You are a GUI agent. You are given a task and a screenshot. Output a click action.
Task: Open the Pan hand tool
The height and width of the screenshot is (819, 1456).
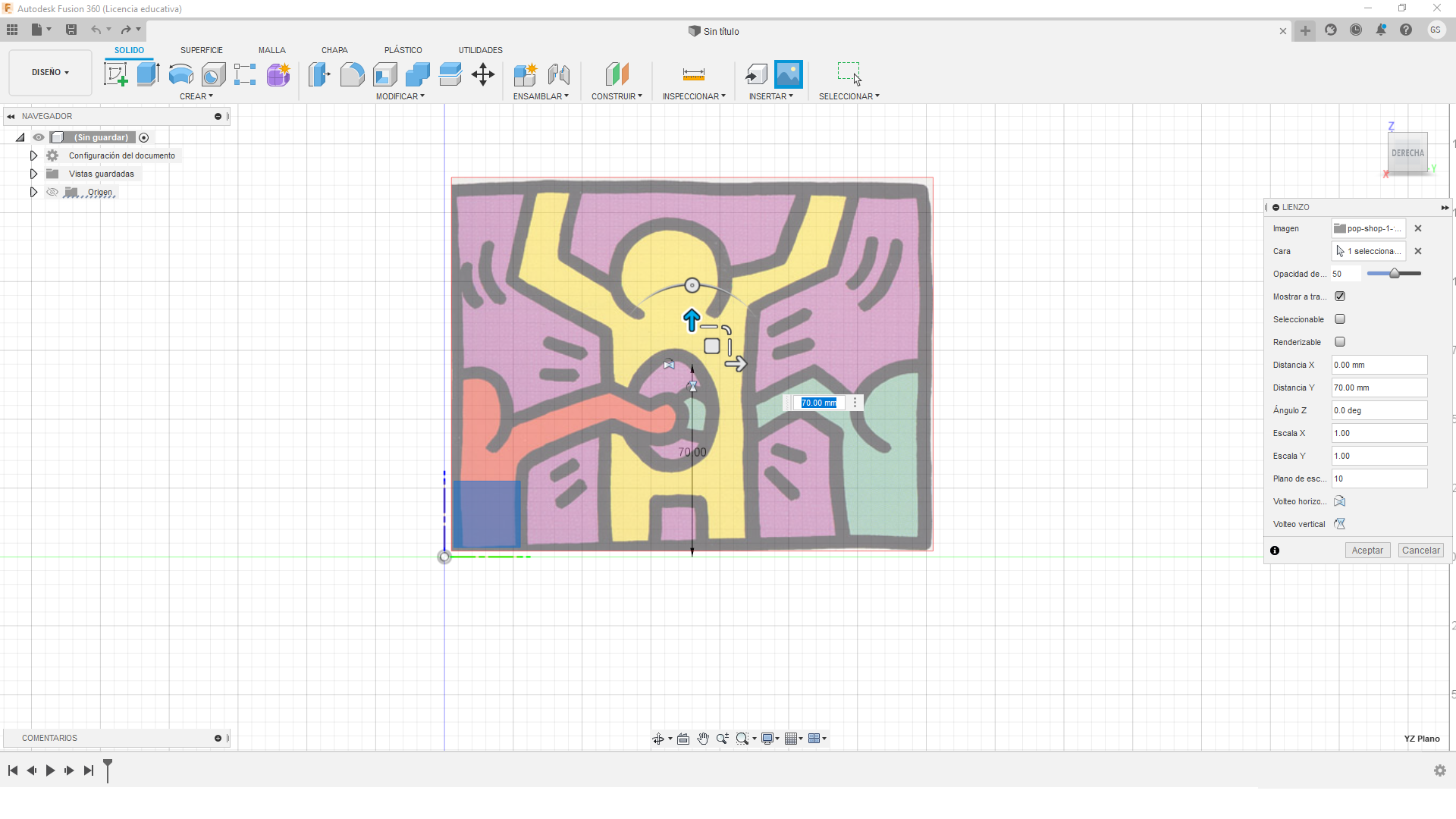[703, 739]
